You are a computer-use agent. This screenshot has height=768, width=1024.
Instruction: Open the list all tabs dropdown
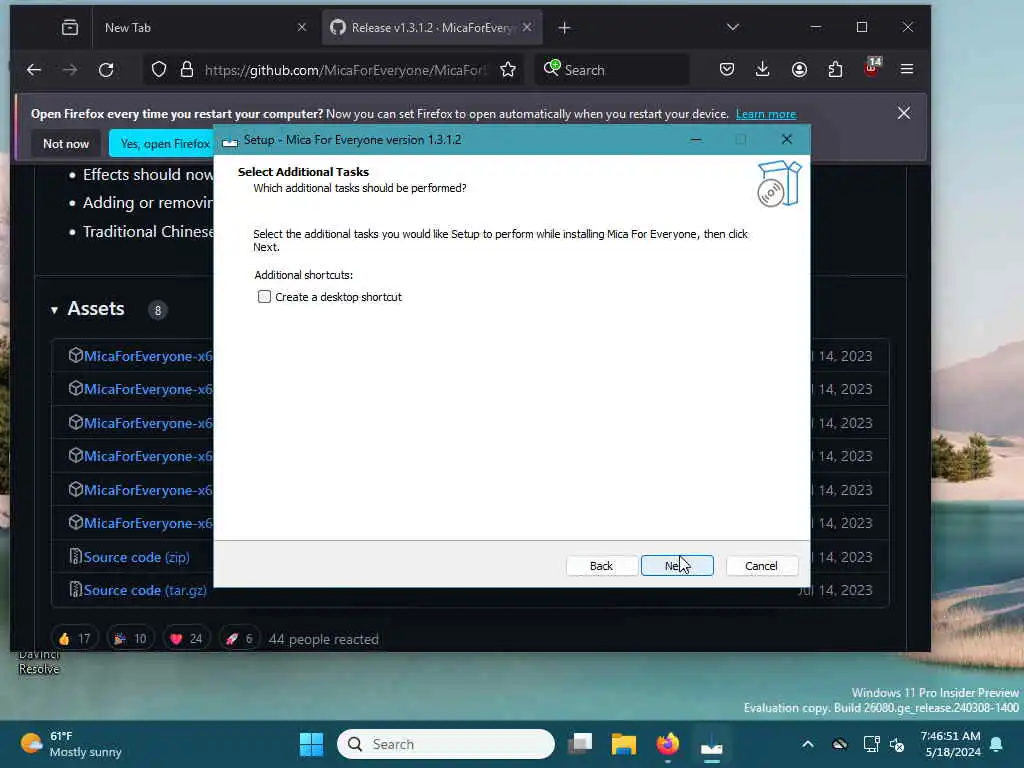(733, 27)
